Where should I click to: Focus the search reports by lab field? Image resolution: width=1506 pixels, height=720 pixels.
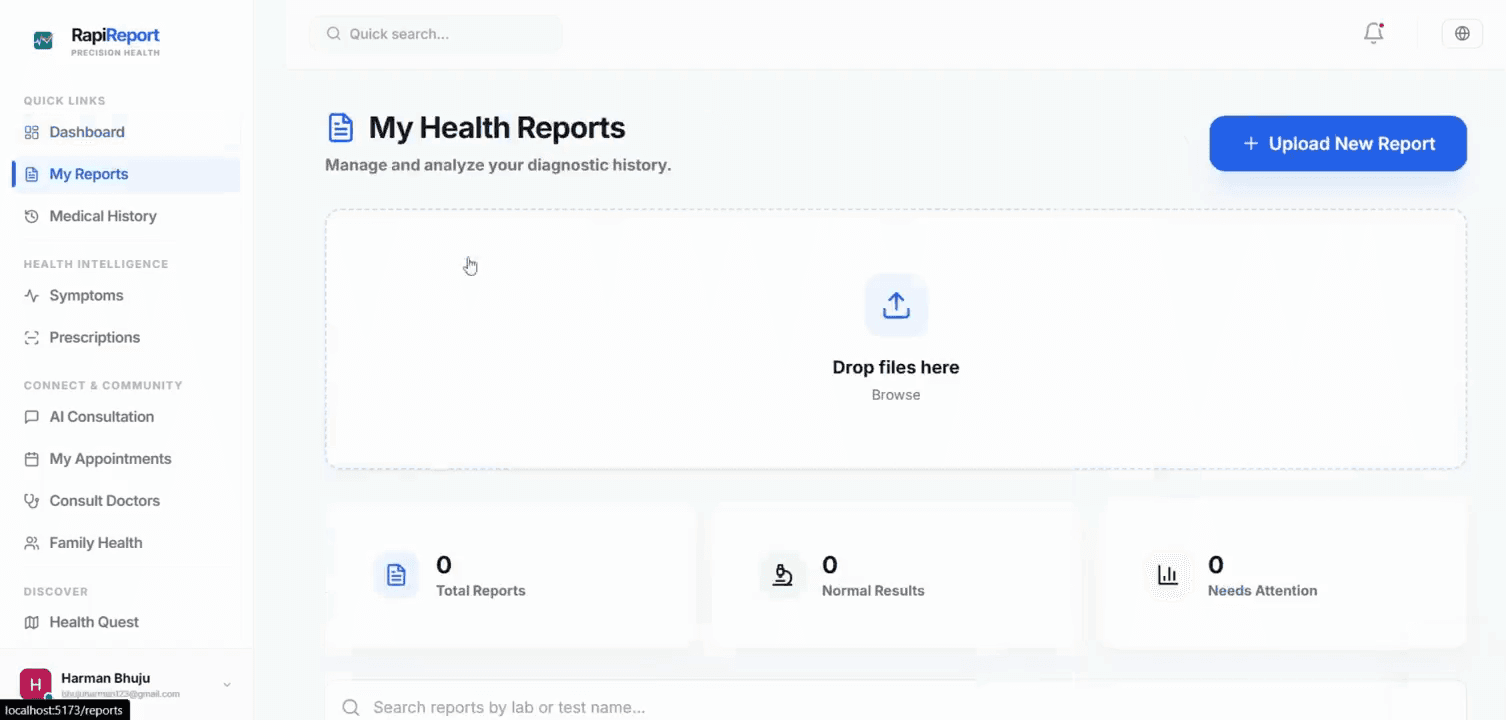896,707
